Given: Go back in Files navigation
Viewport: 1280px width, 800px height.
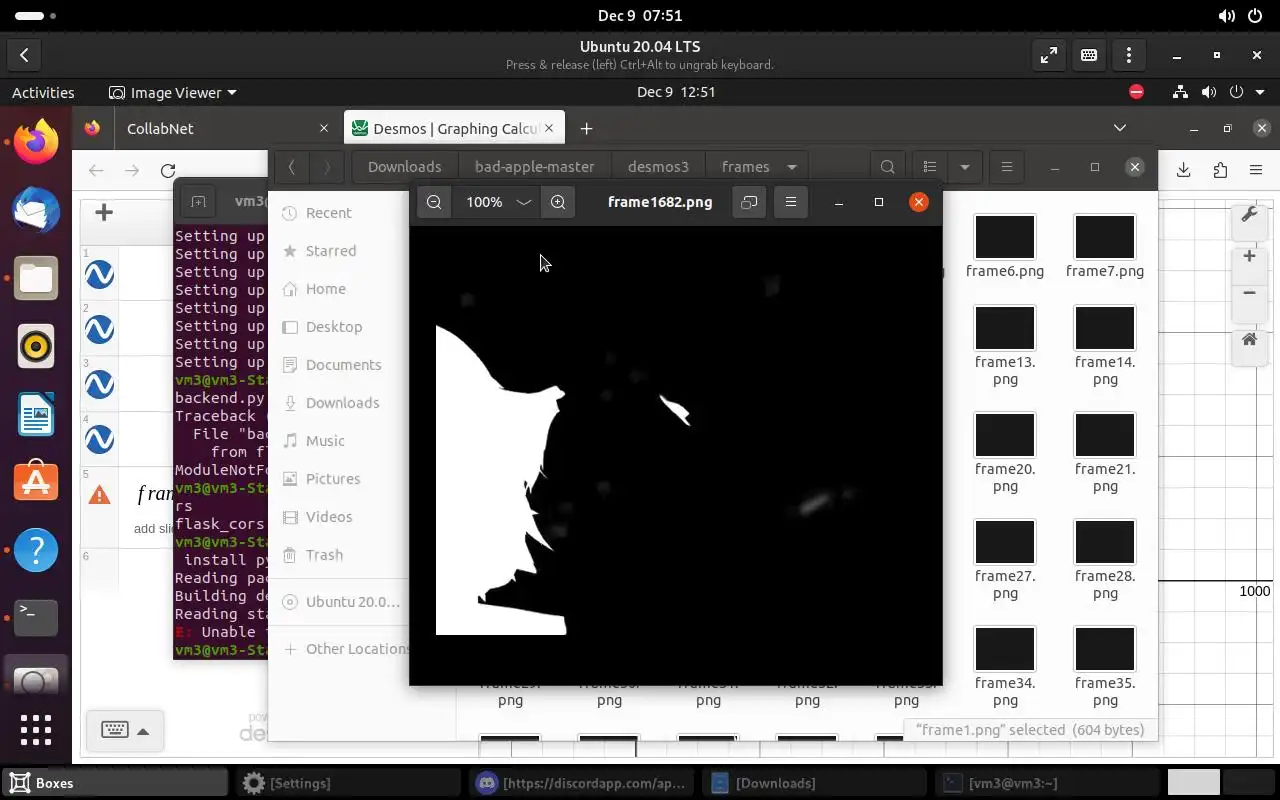Looking at the screenshot, I should tap(291, 167).
